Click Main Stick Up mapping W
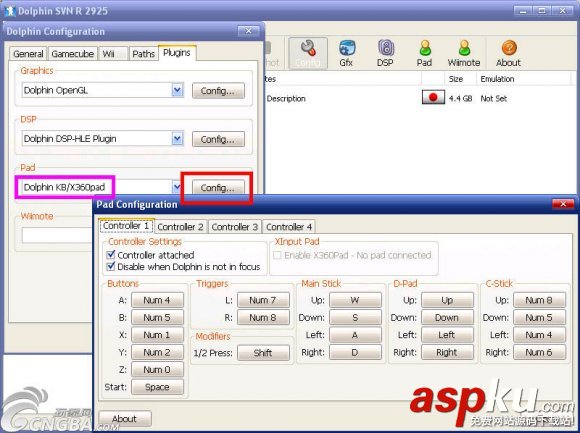580x433 pixels. tap(355, 300)
